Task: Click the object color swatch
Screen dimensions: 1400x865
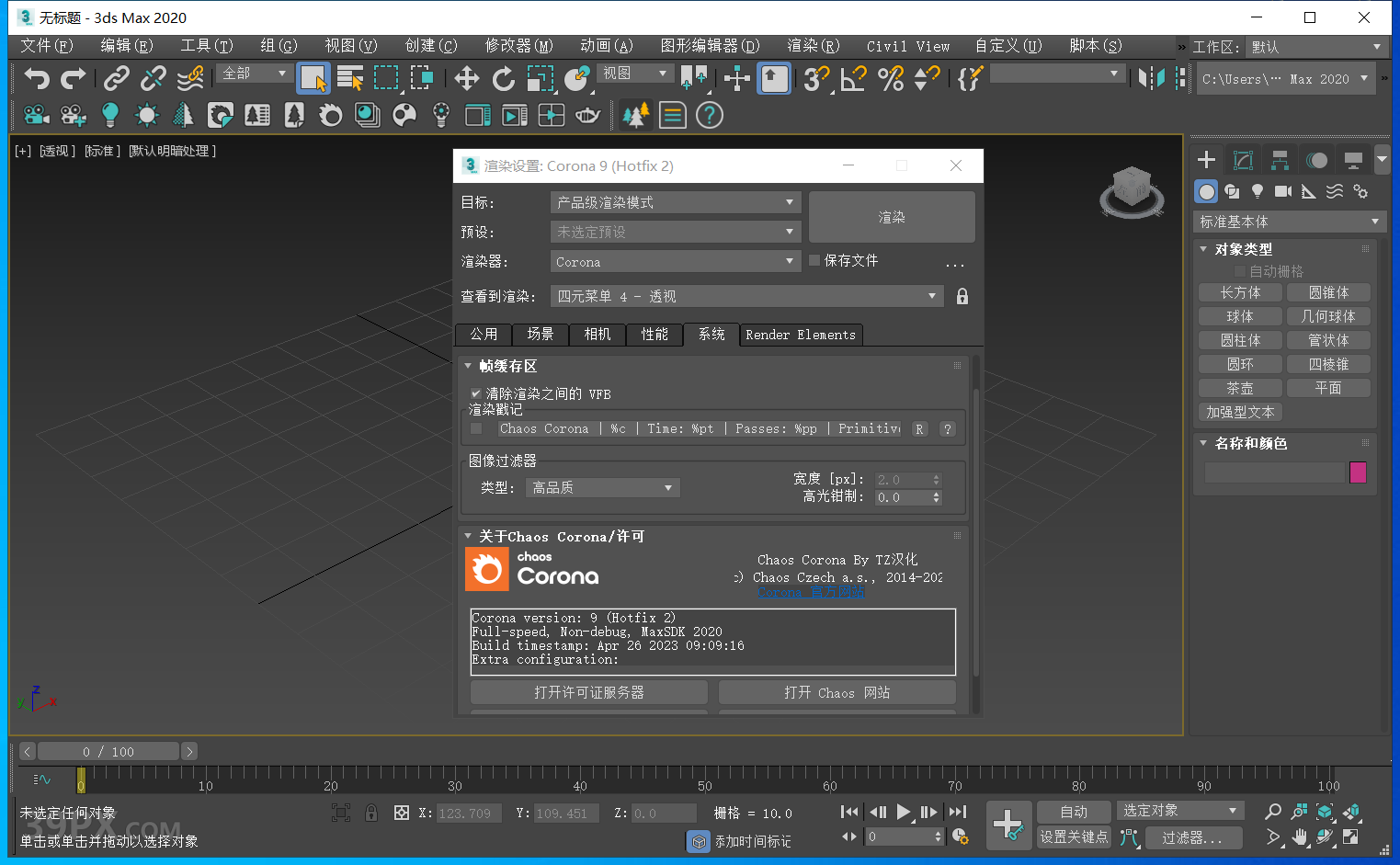Action: pos(1358,472)
